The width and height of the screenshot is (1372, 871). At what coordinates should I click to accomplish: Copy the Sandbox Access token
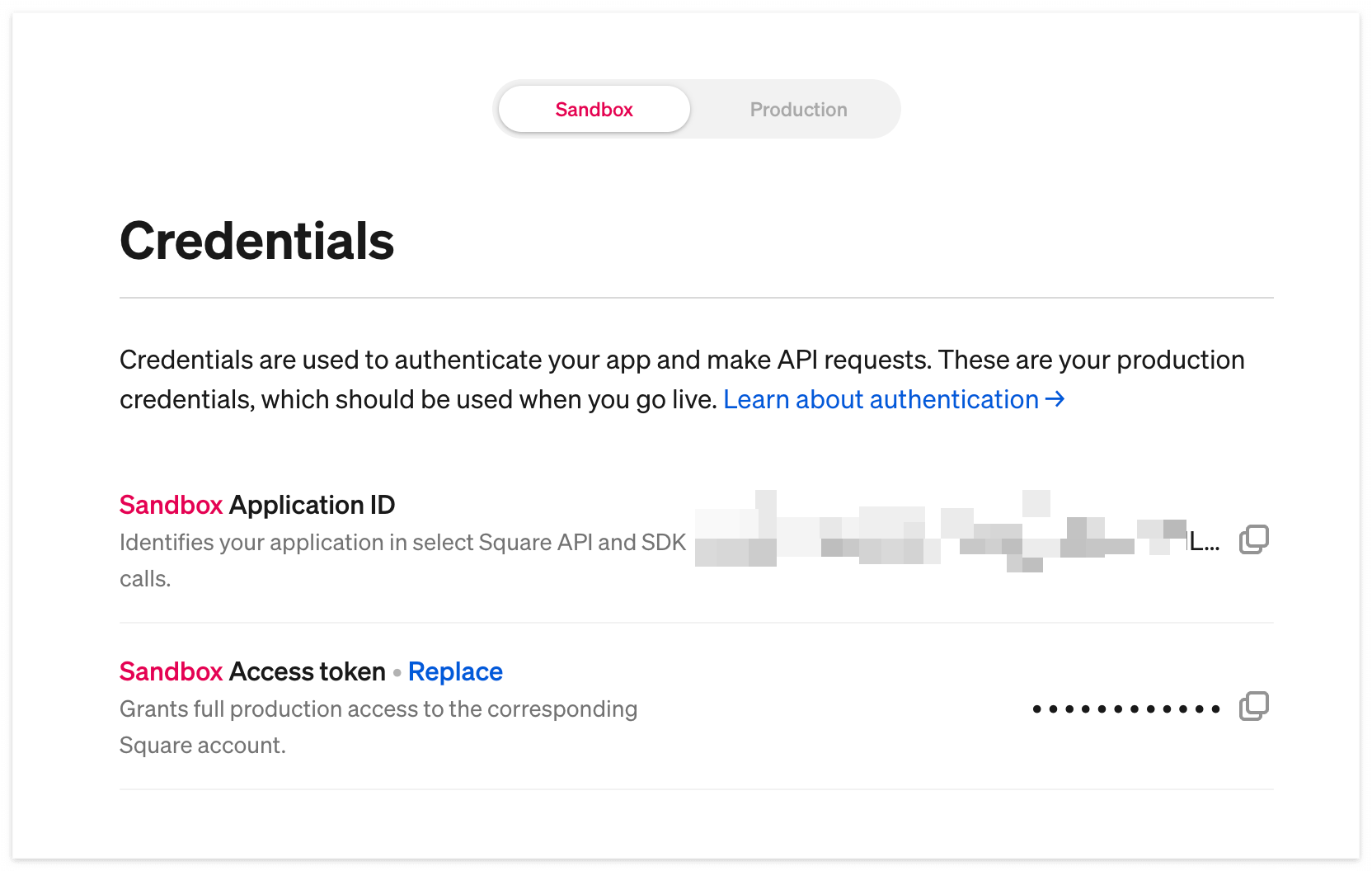click(1253, 706)
